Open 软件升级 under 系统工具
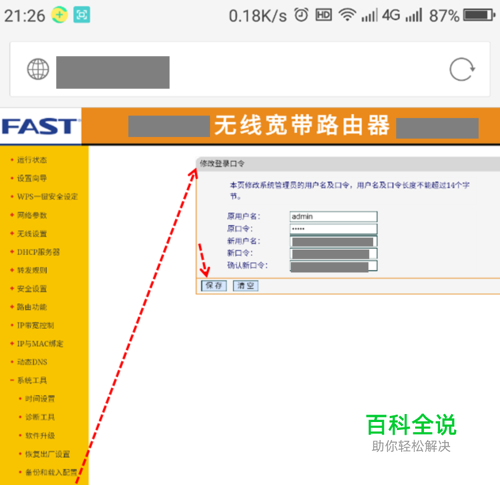 [40, 436]
